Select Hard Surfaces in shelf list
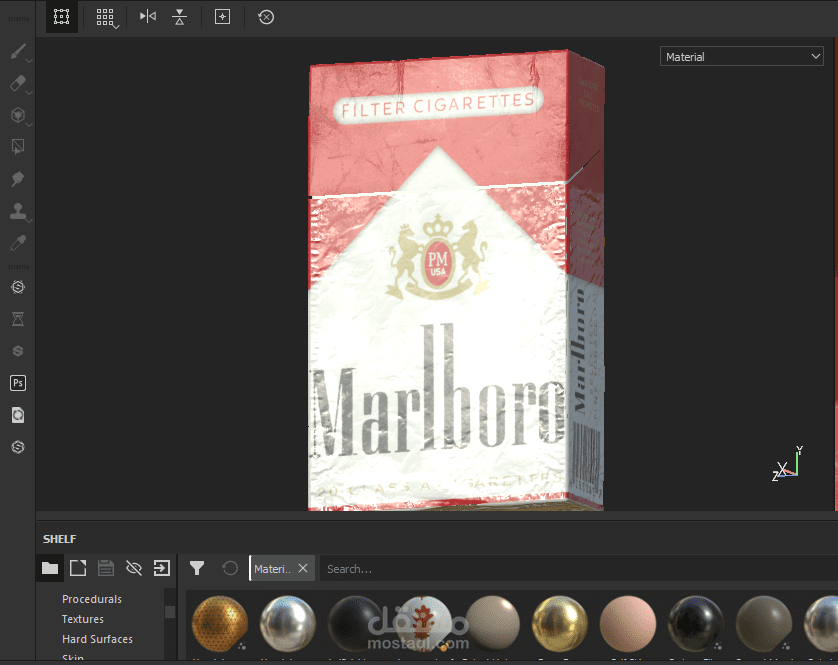838x665 pixels. (x=97, y=639)
